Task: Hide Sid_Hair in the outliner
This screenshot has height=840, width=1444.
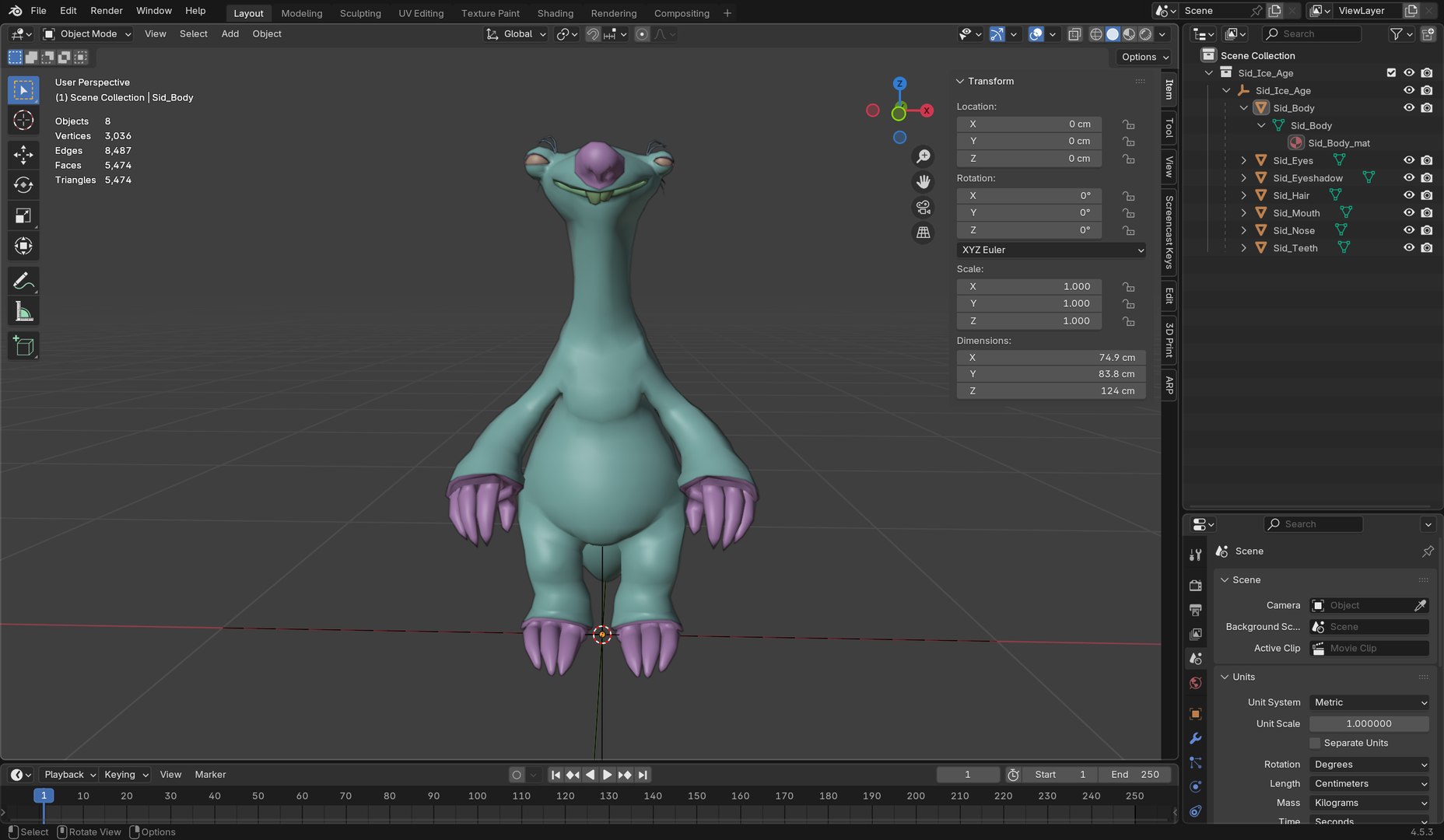Action: tap(1409, 195)
